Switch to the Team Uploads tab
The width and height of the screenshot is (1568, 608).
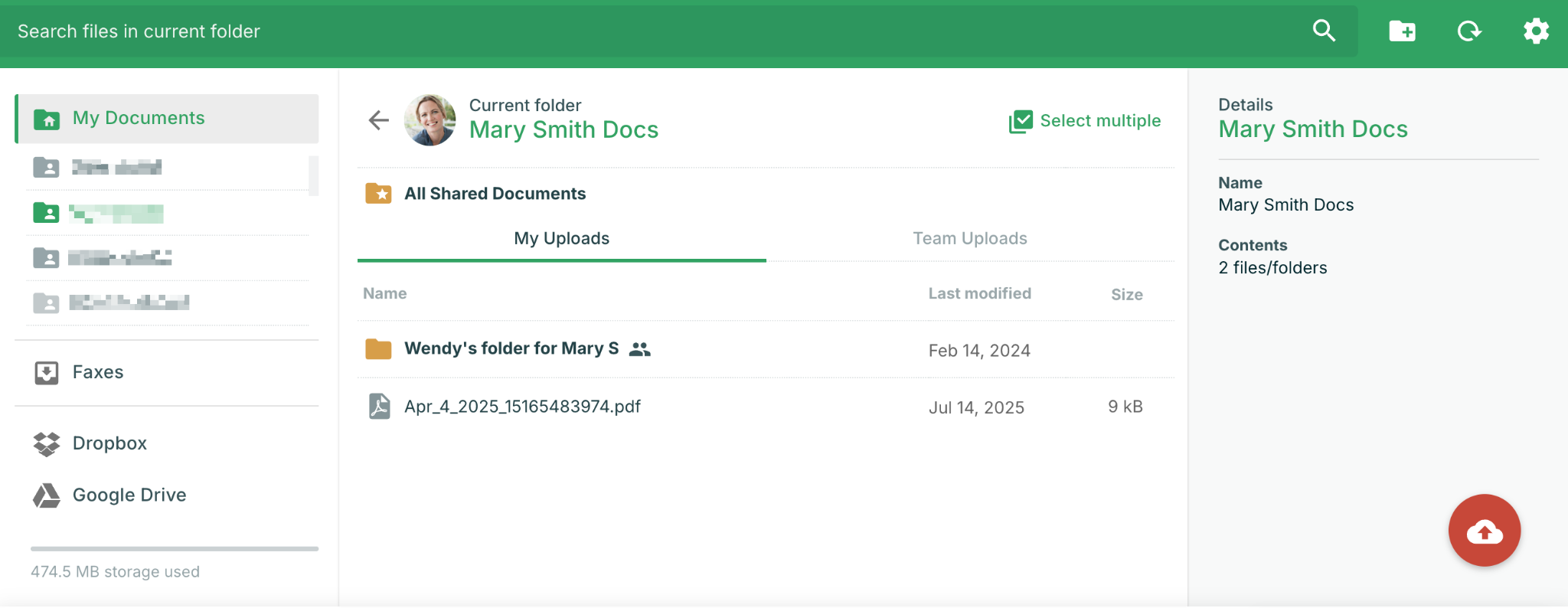(x=969, y=239)
